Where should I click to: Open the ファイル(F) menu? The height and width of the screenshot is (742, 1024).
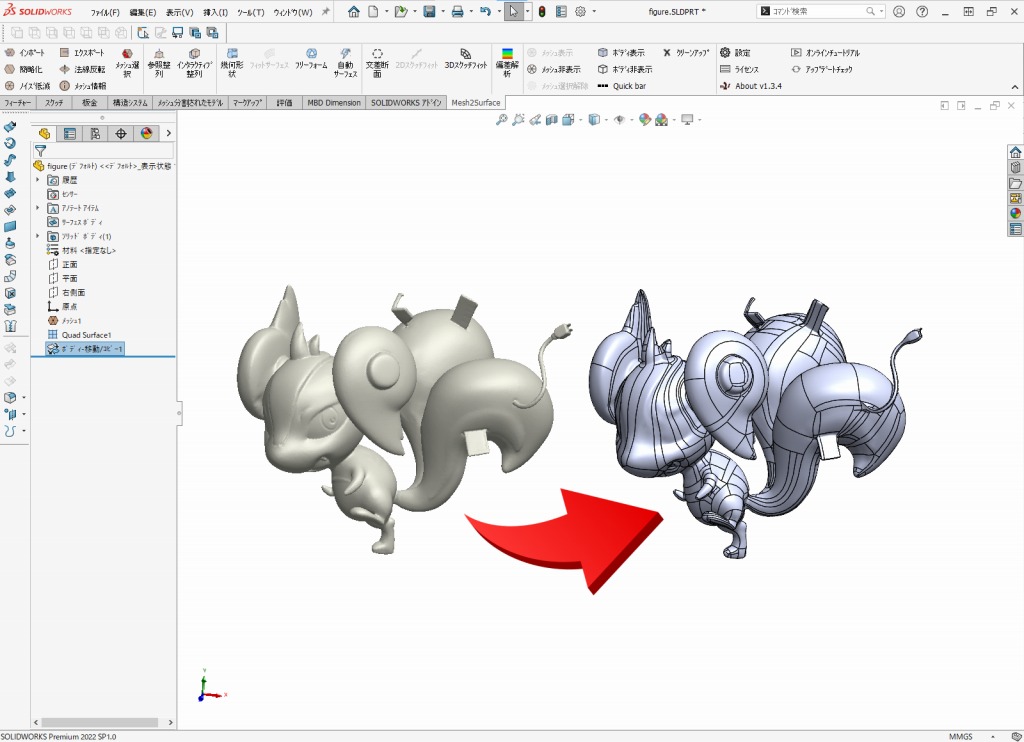105,12
